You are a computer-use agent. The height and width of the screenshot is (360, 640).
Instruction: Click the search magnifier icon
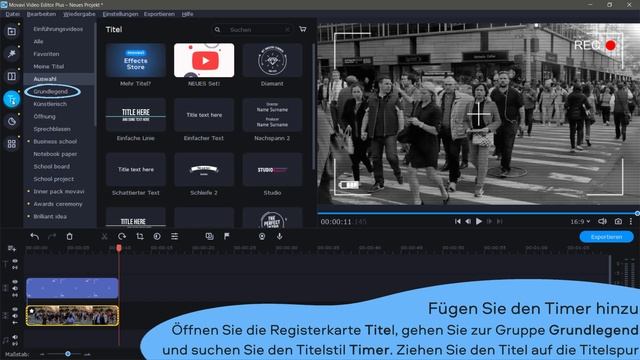pos(217,30)
